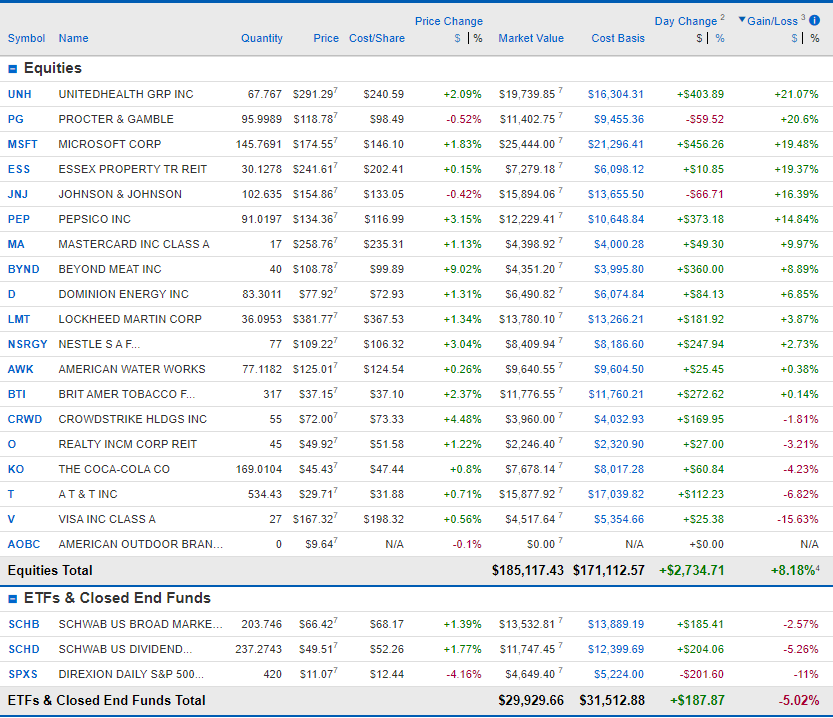Sort by Price column header
This screenshot has height=718, width=833.
tap(326, 38)
